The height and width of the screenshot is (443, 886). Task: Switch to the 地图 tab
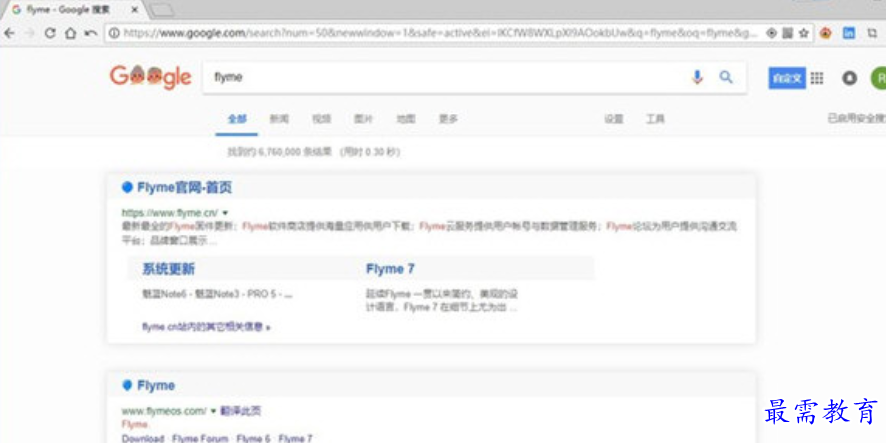point(406,119)
